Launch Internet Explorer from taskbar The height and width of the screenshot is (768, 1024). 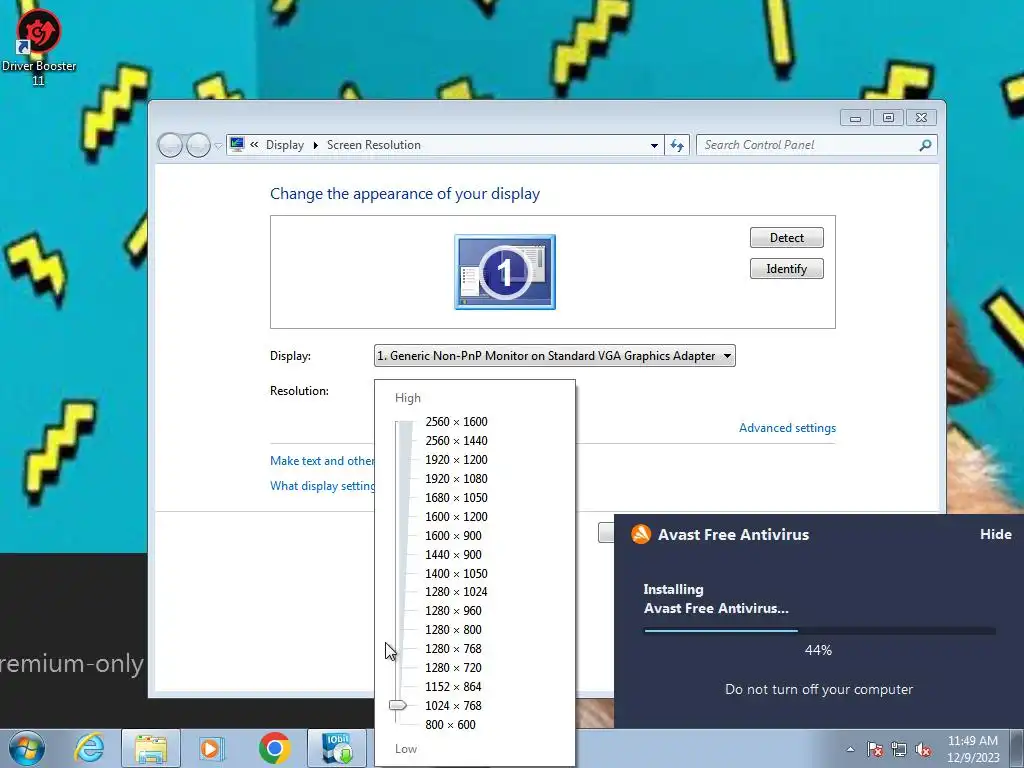click(89, 748)
